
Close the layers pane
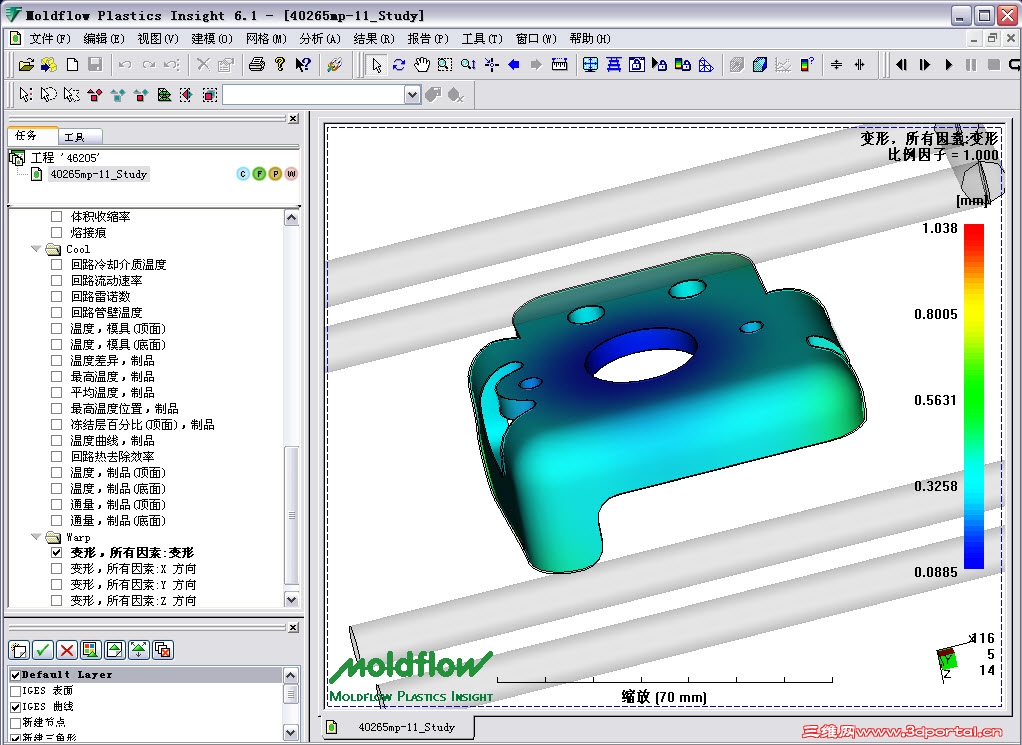[x=293, y=627]
